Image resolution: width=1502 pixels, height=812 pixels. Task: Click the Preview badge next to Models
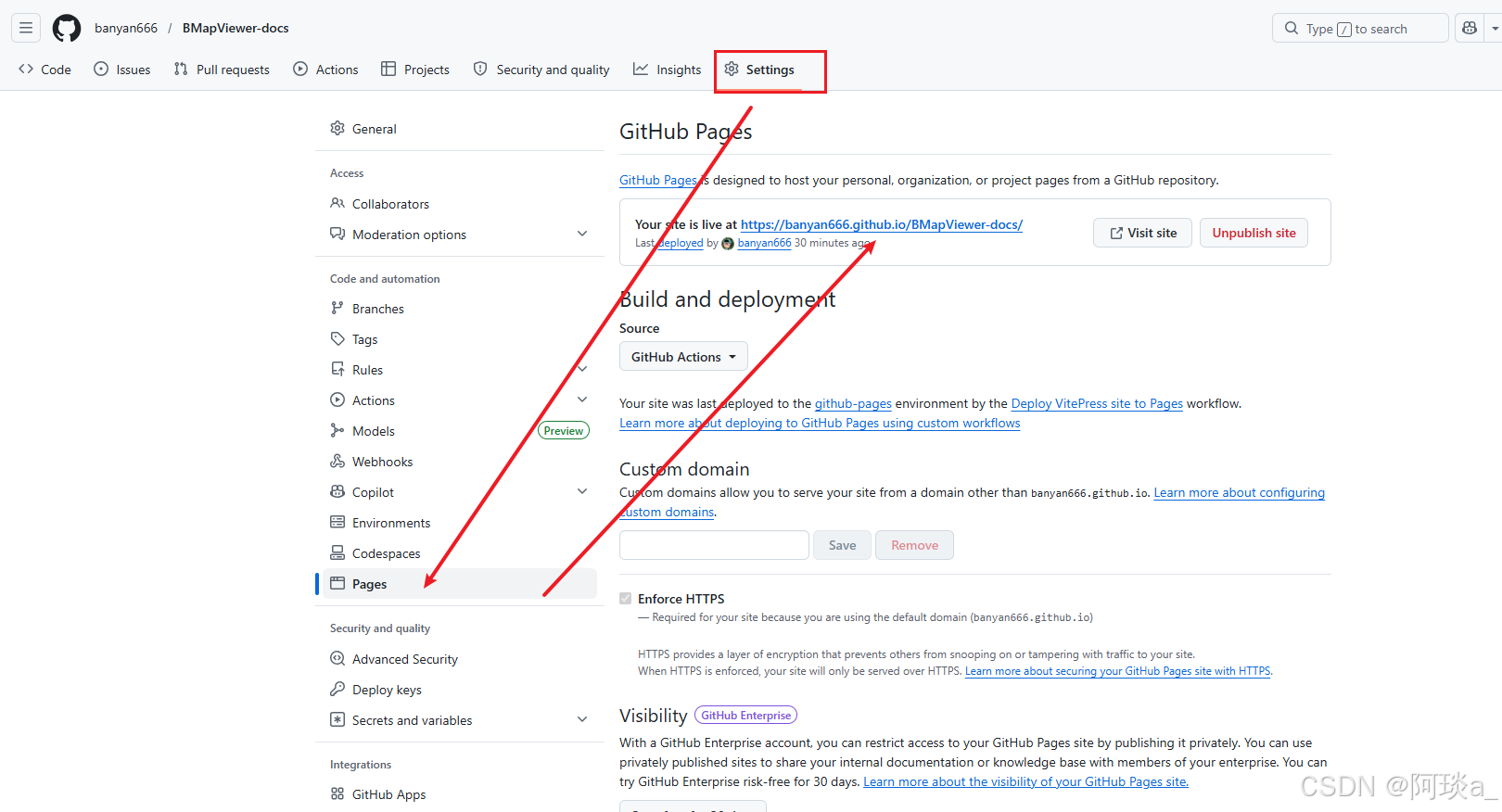click(564, 430)
